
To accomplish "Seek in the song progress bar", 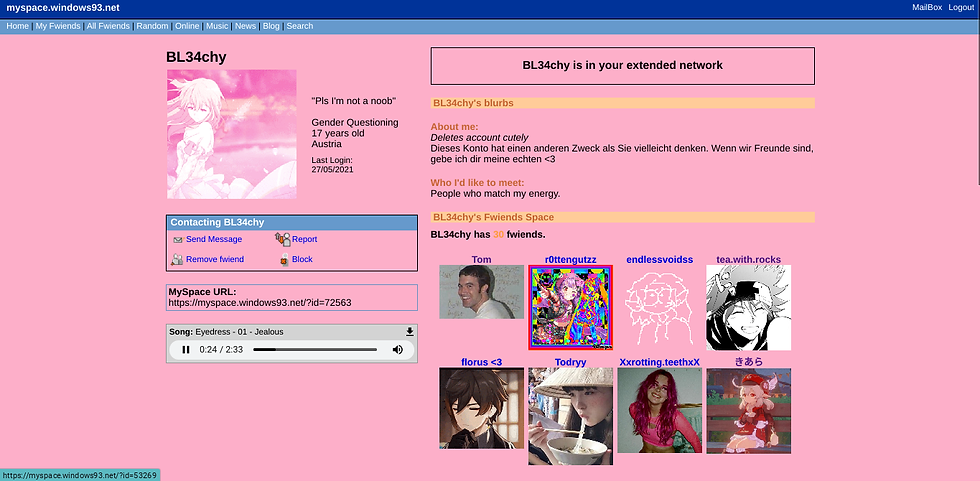I will [x=315, y=350].
